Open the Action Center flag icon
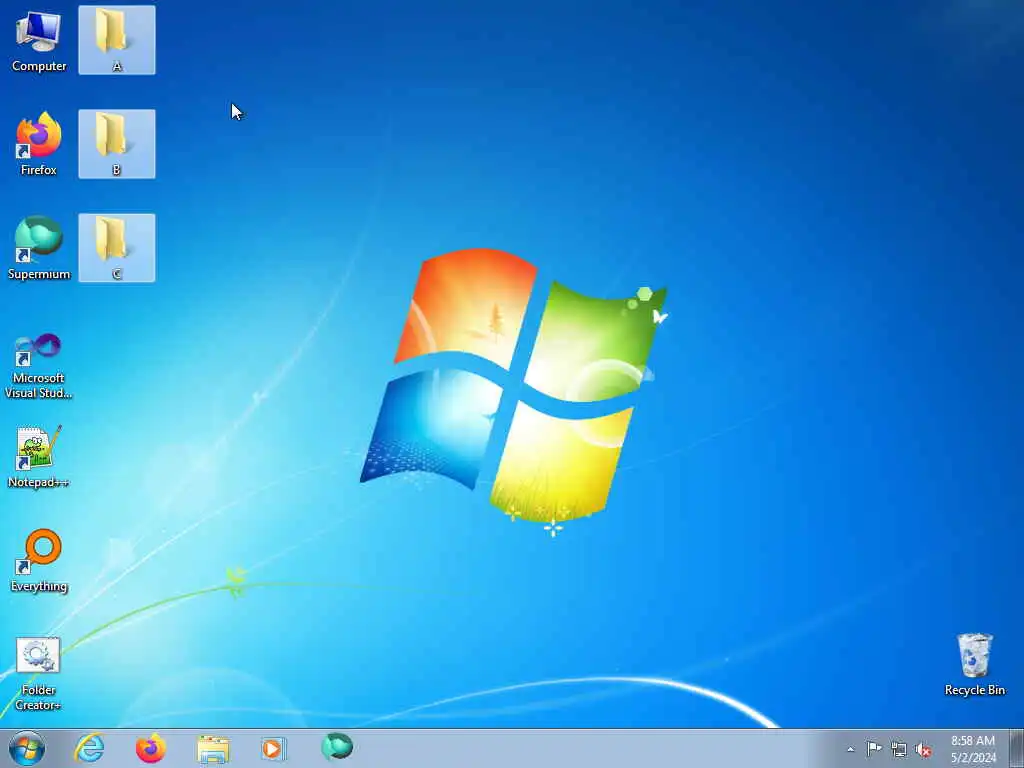 (874, 748)
